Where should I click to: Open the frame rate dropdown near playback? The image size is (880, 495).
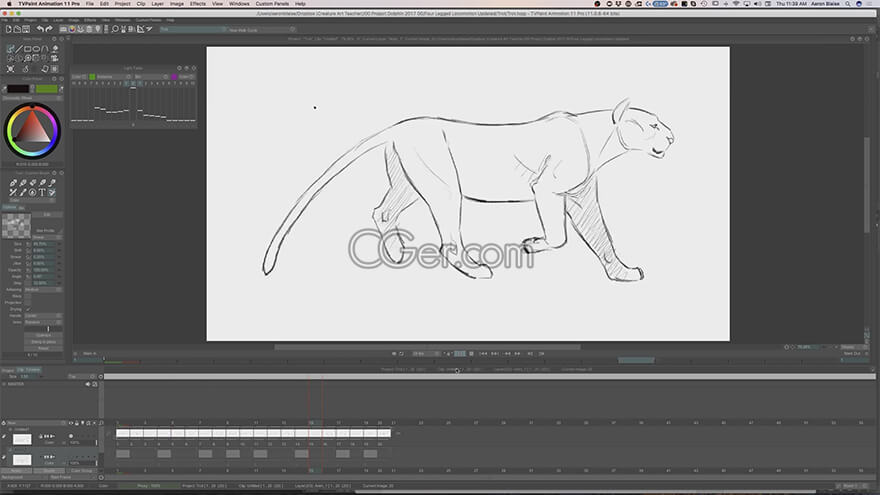tap(426, 354)
